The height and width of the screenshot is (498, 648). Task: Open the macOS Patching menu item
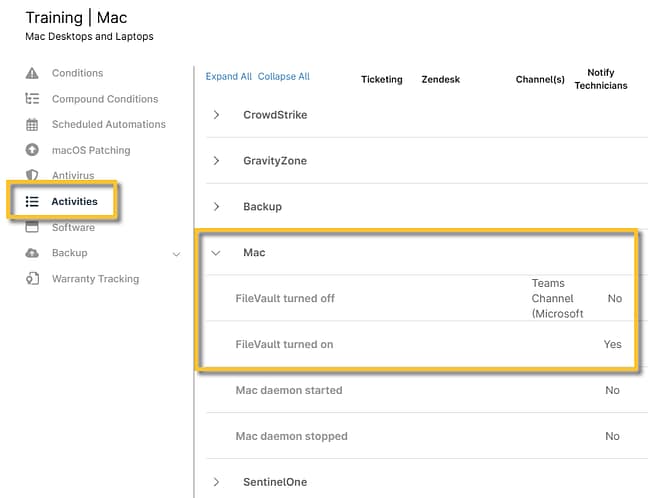91,151
